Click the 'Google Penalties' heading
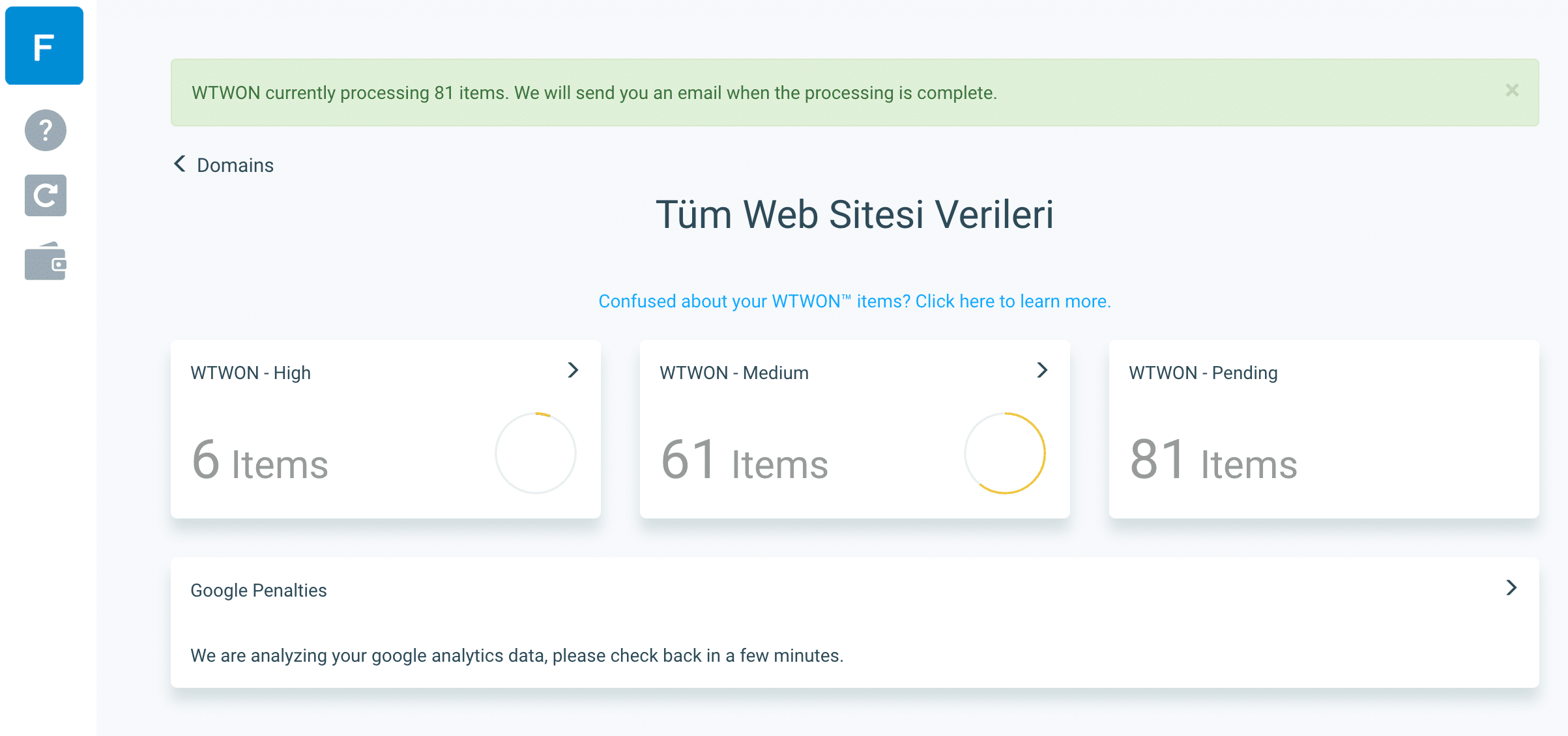Screen dimensions: 1568x736 (x=259, y=591)
